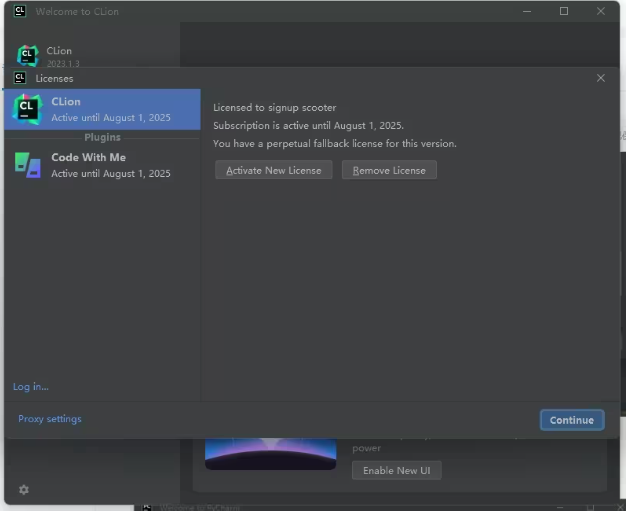Maximize the Welcome to CLion window

(564, 11)
